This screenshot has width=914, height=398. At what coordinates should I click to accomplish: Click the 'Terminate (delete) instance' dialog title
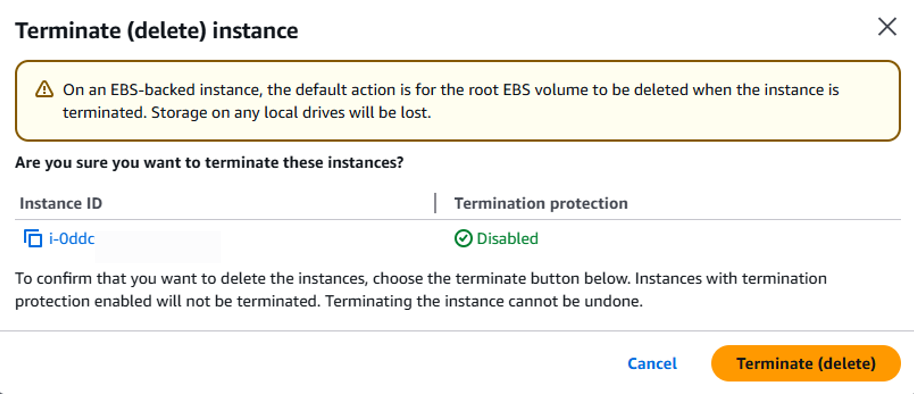tap(157, 30)
